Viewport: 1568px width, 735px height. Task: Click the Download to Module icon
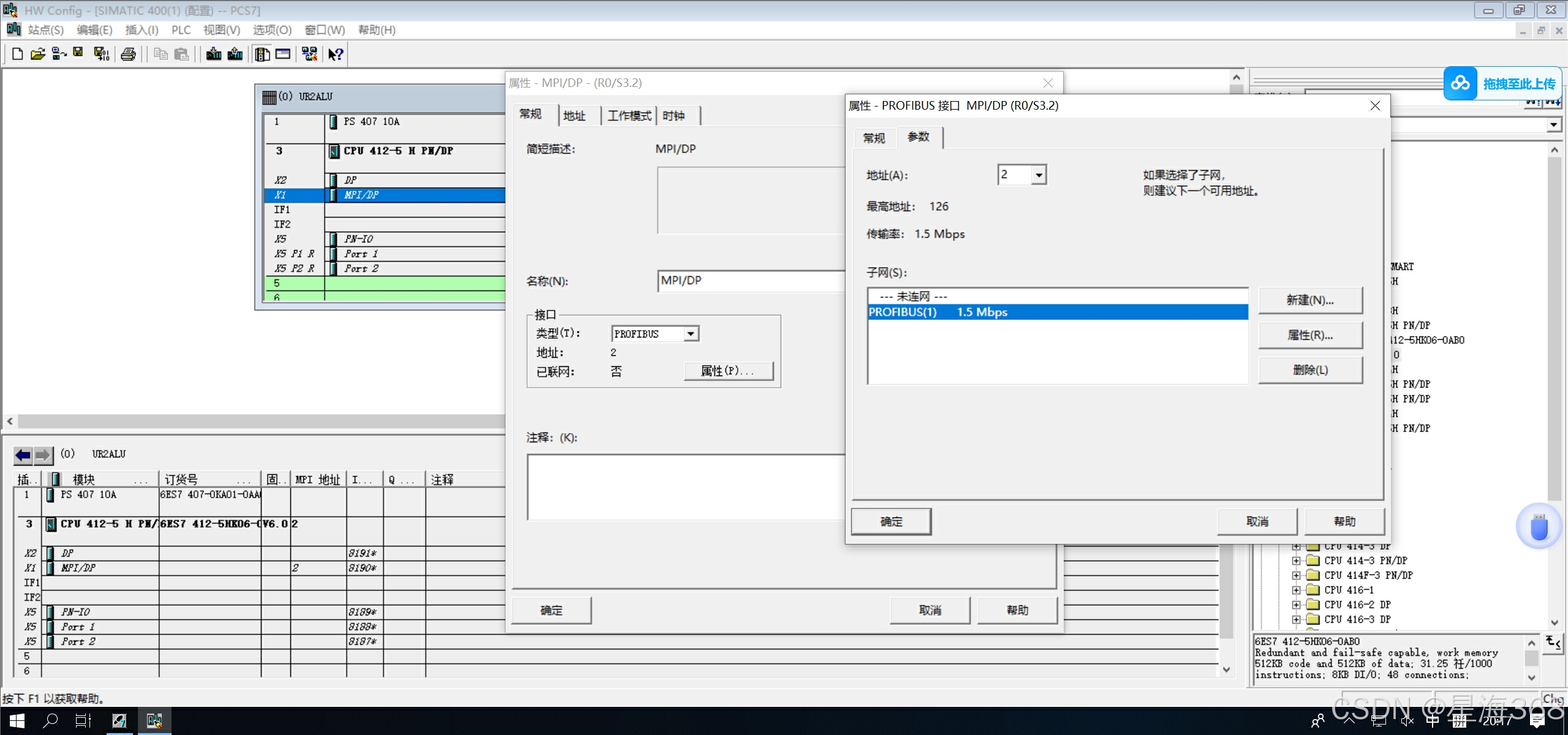pos(213,54)
